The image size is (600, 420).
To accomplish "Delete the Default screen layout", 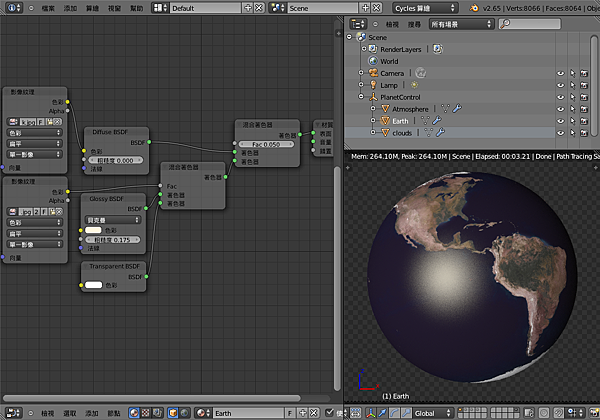I will pos(259,8).
